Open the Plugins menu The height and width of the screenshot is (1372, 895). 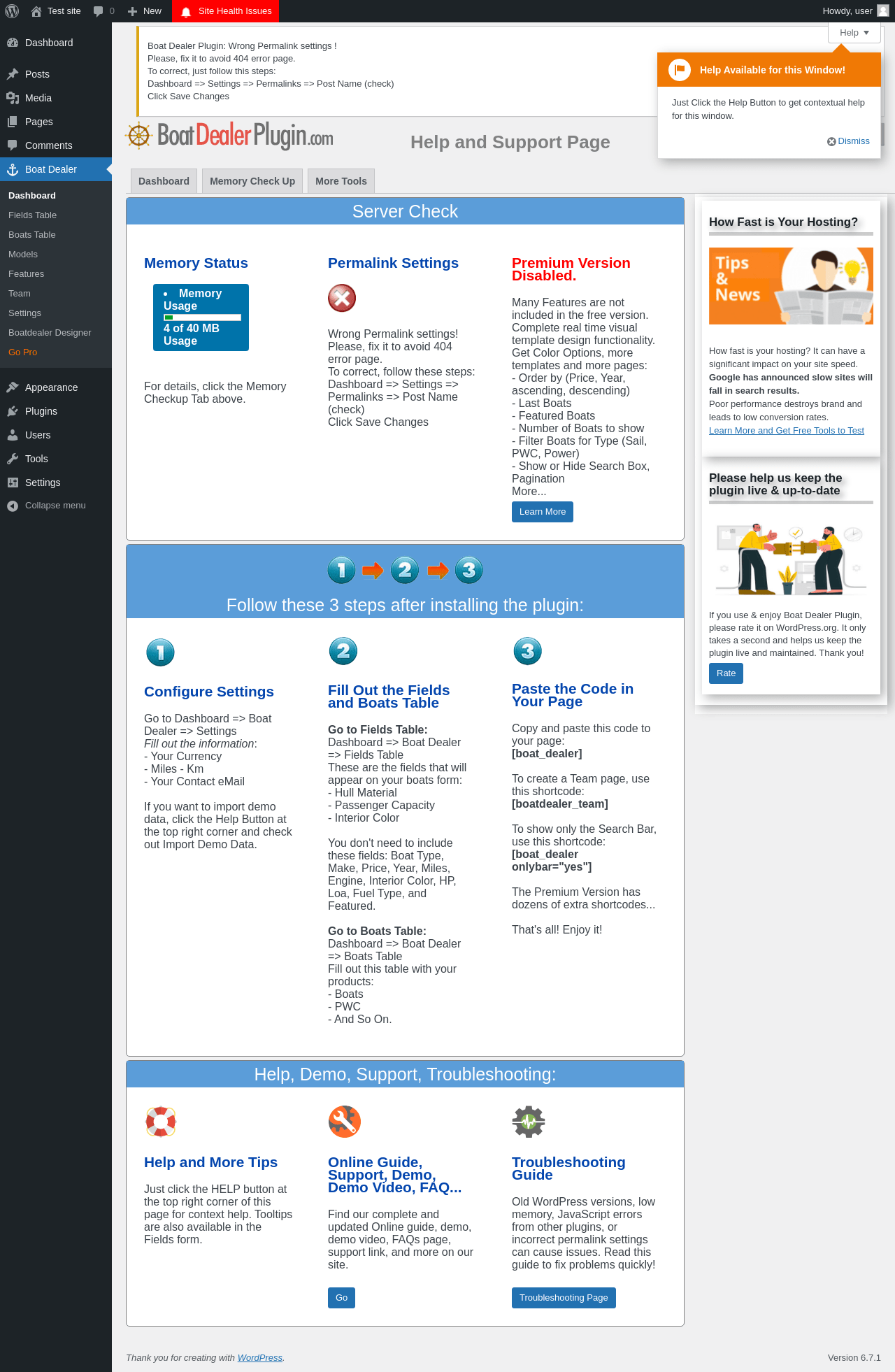point(56,411)
